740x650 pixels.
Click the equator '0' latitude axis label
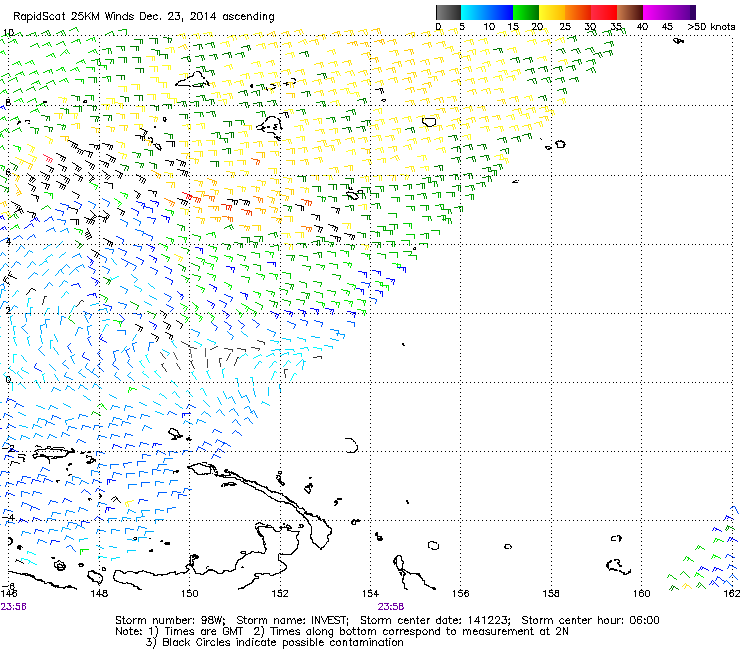coord(8,380)
